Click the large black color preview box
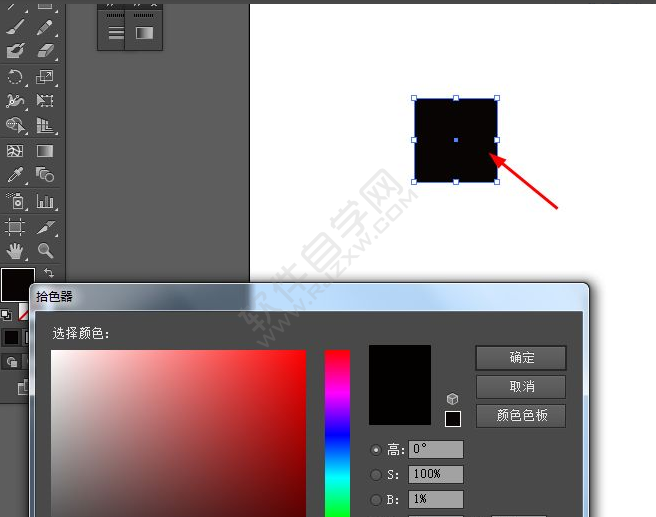The image size is (656, 517). coord(400,385)
